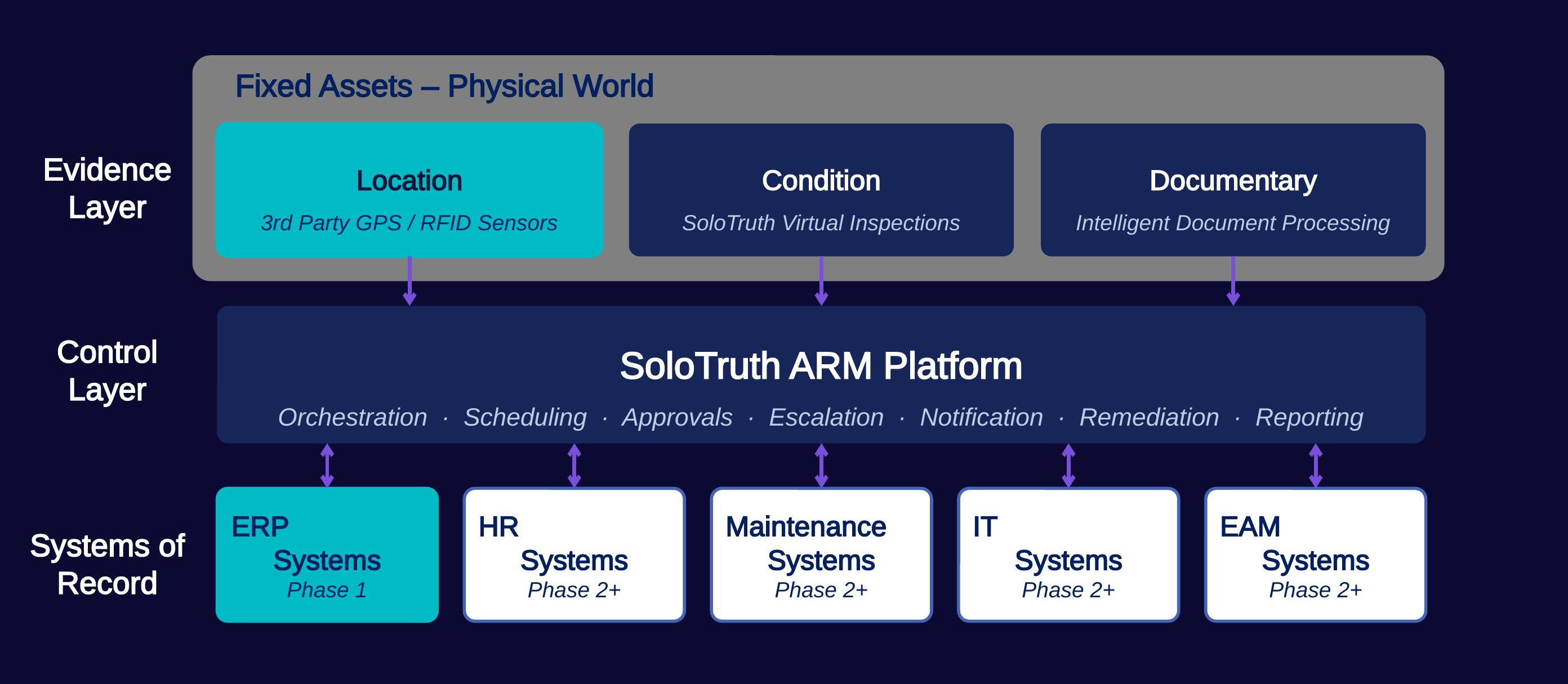Click the Phase 1 text under ERP

tap(327, 589)
